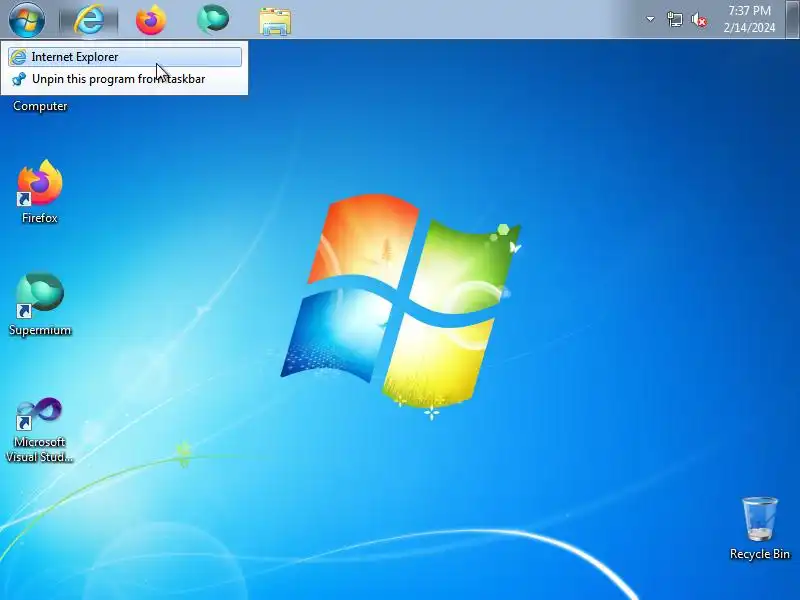Open Windows Explorer from the taskbar

click(275, 21)
